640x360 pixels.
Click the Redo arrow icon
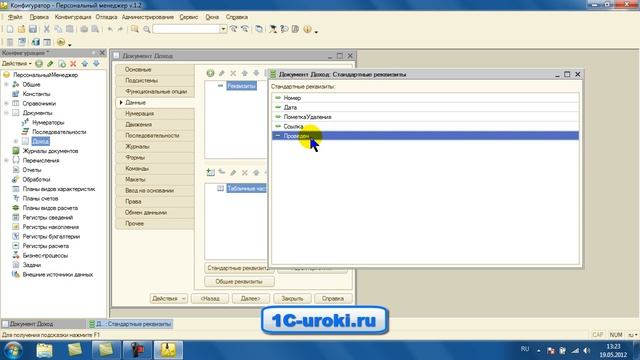pyautogui.click(x=120, y=29)
